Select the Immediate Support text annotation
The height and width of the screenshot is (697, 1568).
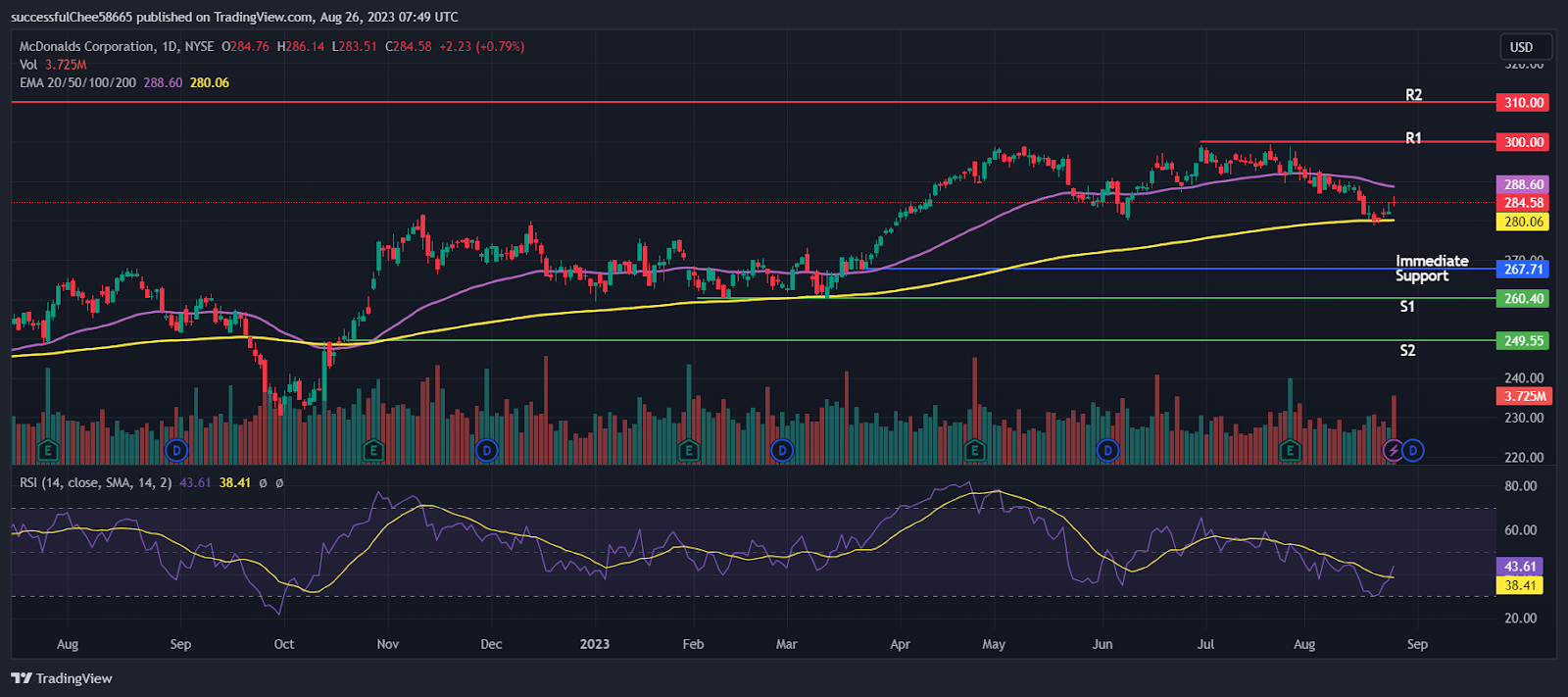click(x=1432, y=268)
